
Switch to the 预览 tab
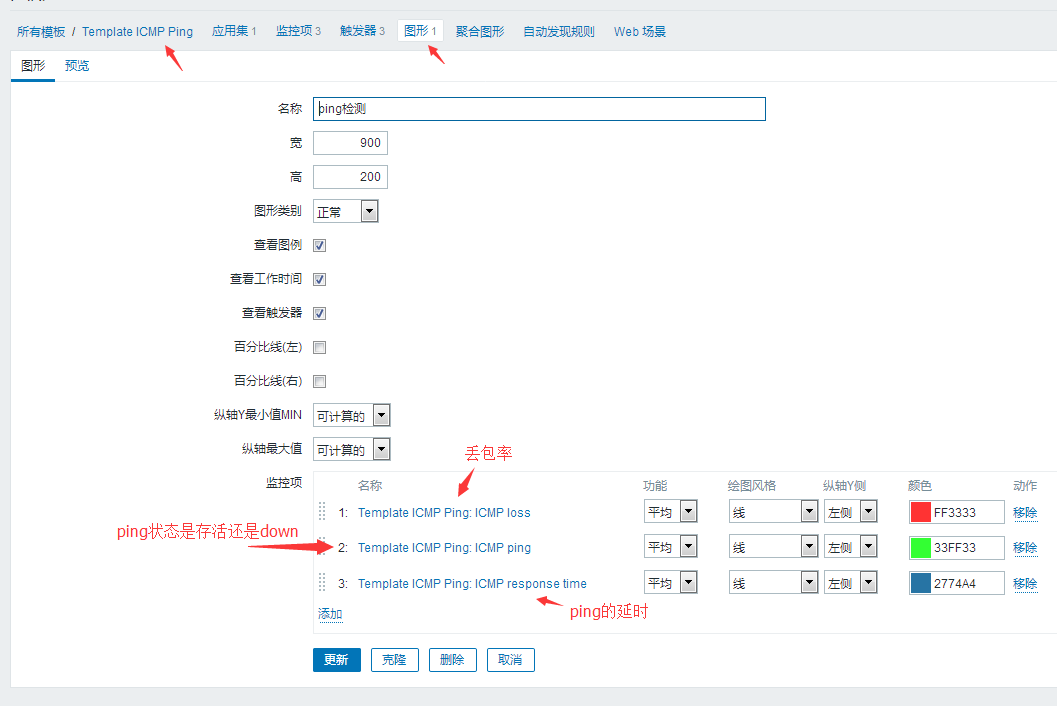click(x=77, y=66)
